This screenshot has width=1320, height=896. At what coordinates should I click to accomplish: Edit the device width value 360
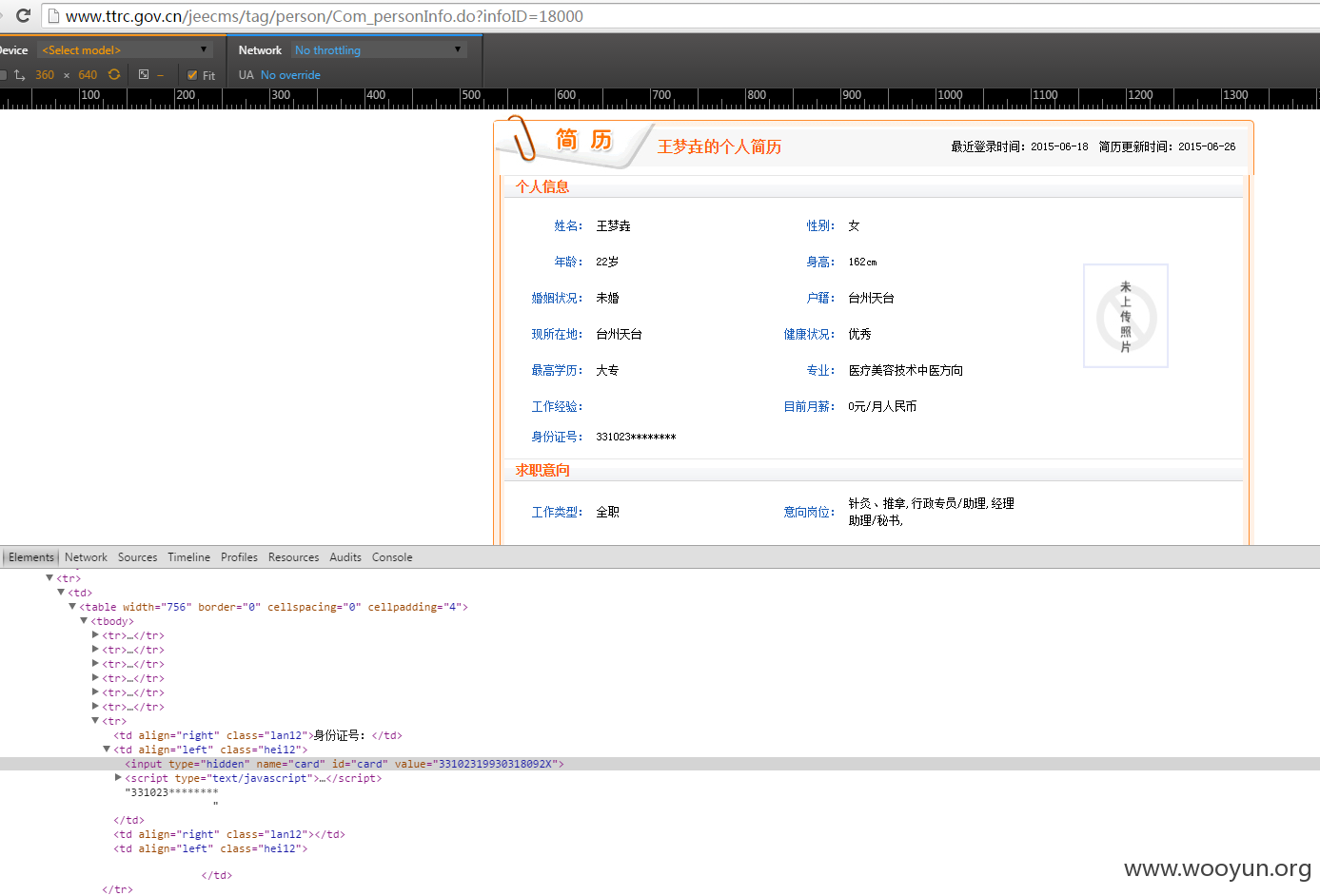point(45,75)
